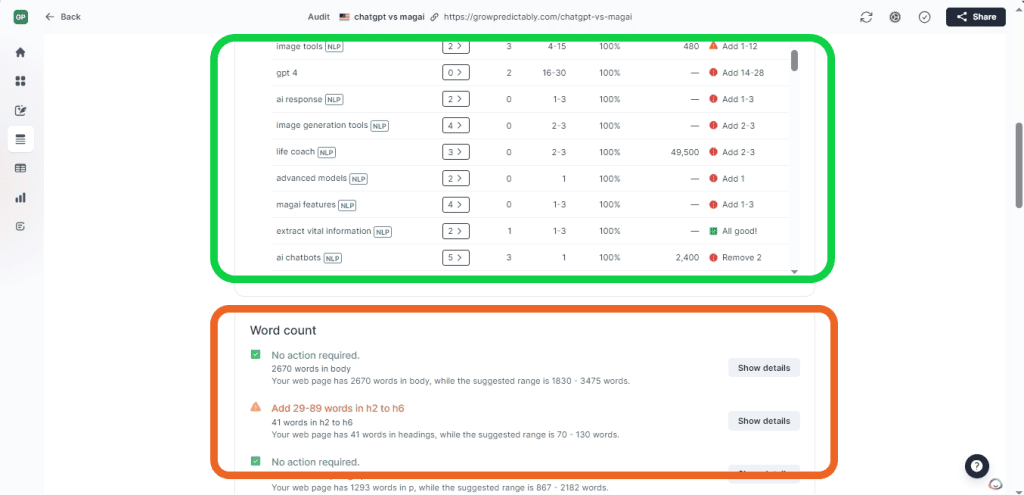This screenshot has height=495, width=1024.
Task: Refresh the audit with circular arrows icon
Action: 866,18
